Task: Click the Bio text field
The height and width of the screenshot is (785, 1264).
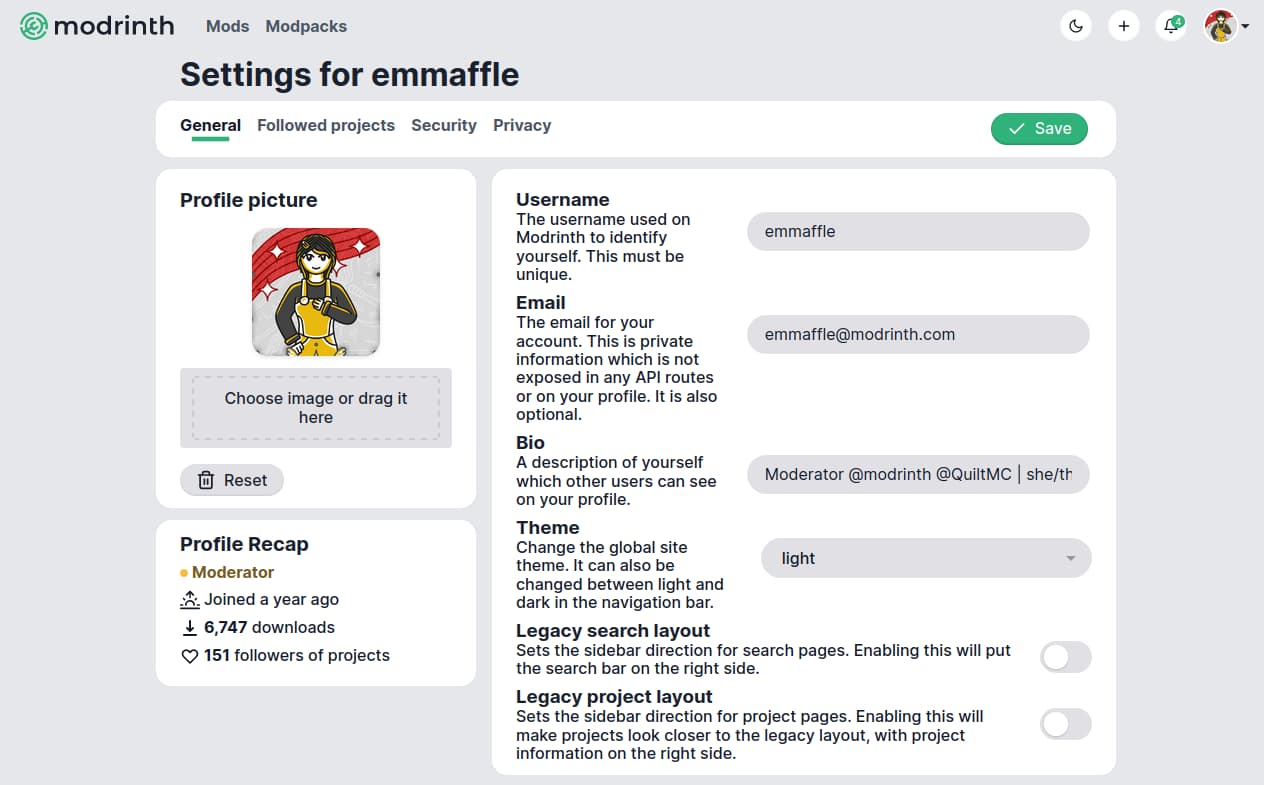Action: tap(918, 474)
